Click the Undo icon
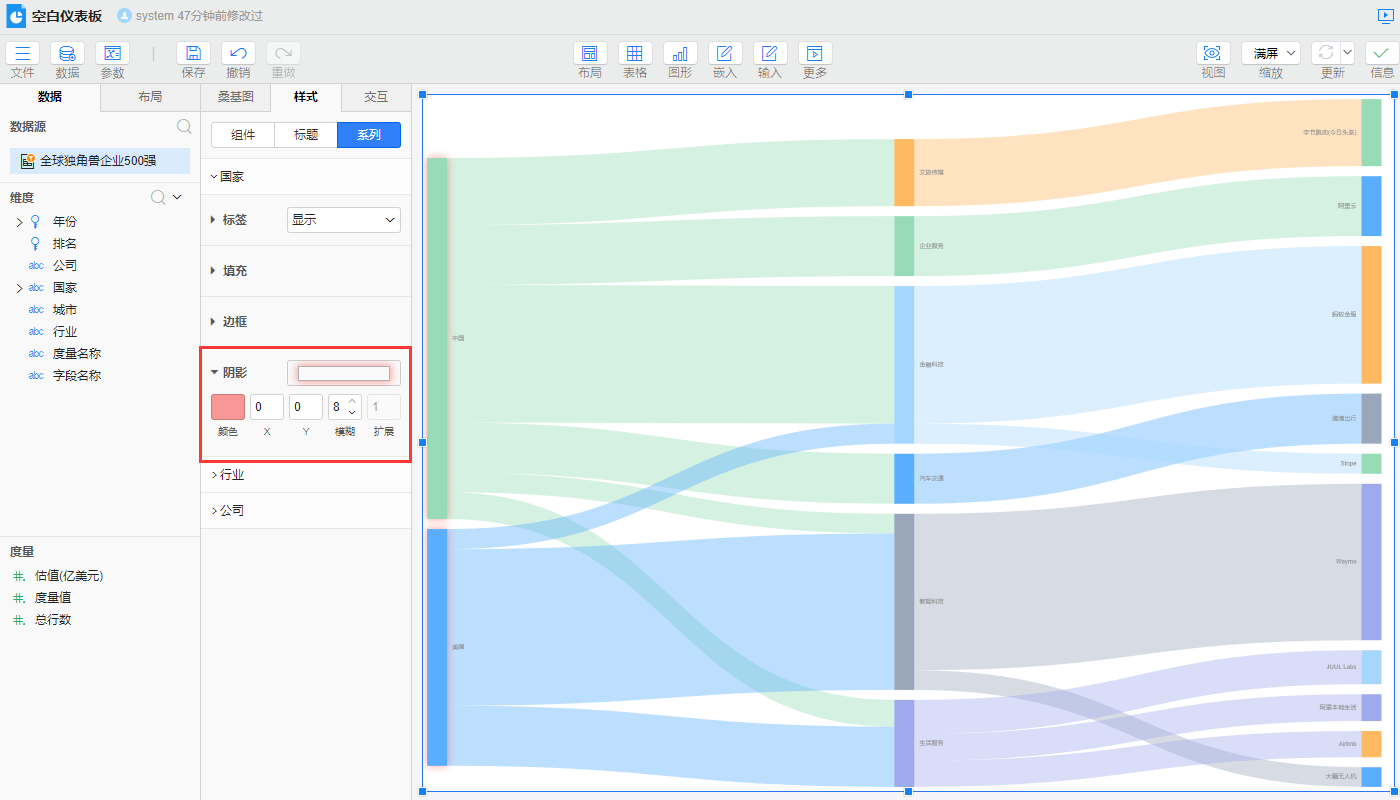The image size is (1400, 800). pyautogui.click(x=238, y=54)
